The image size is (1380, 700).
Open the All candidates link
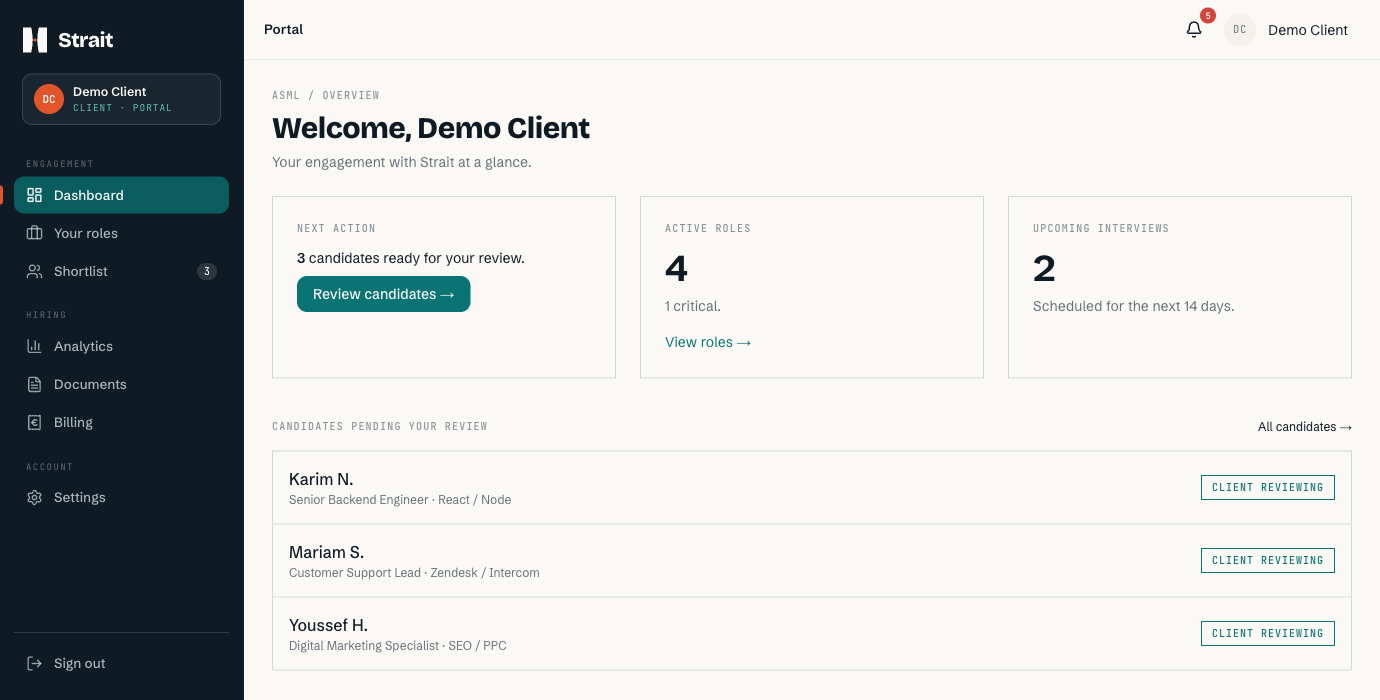point(1305,427)
